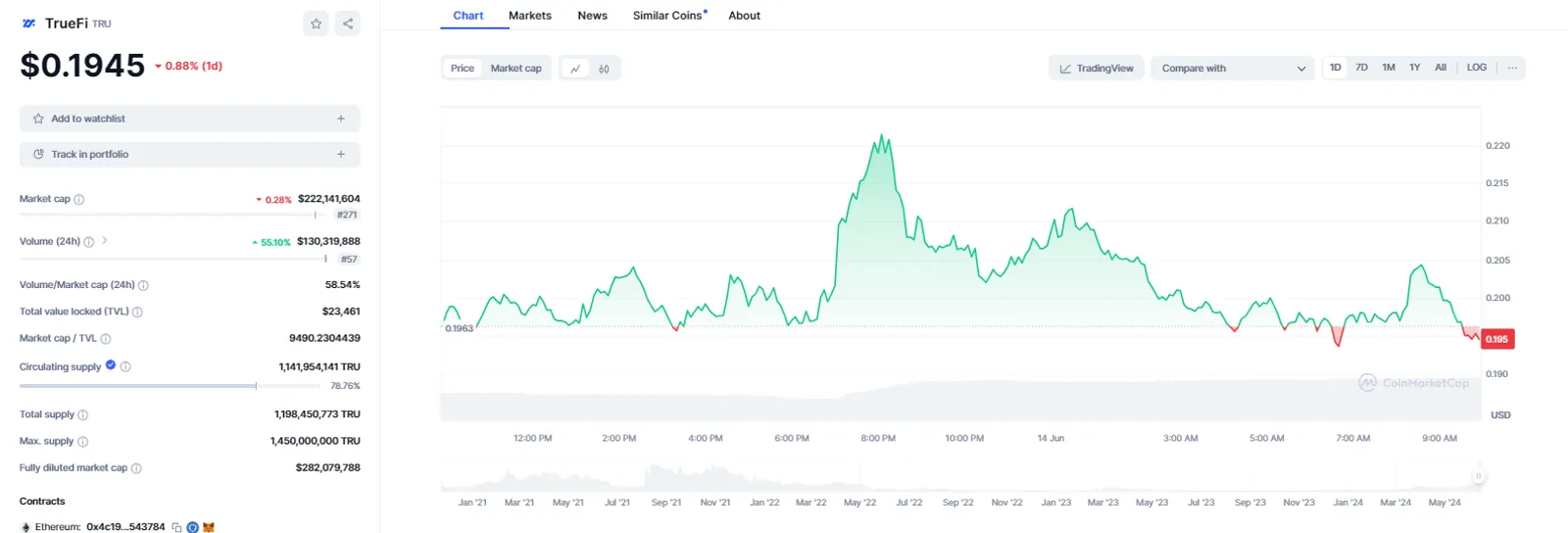Viewport: 1568px width, 533px height.
Task: Show info icon for Market cap / TVL
Action: point(106,339)
